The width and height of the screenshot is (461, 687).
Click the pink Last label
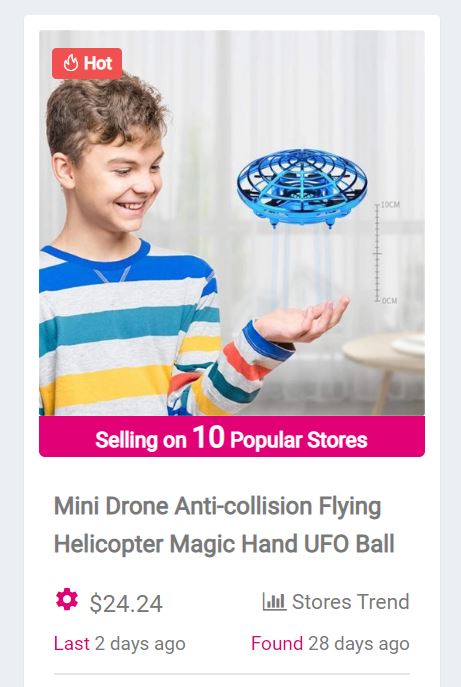pyautogui.click(x=71, y=644)
